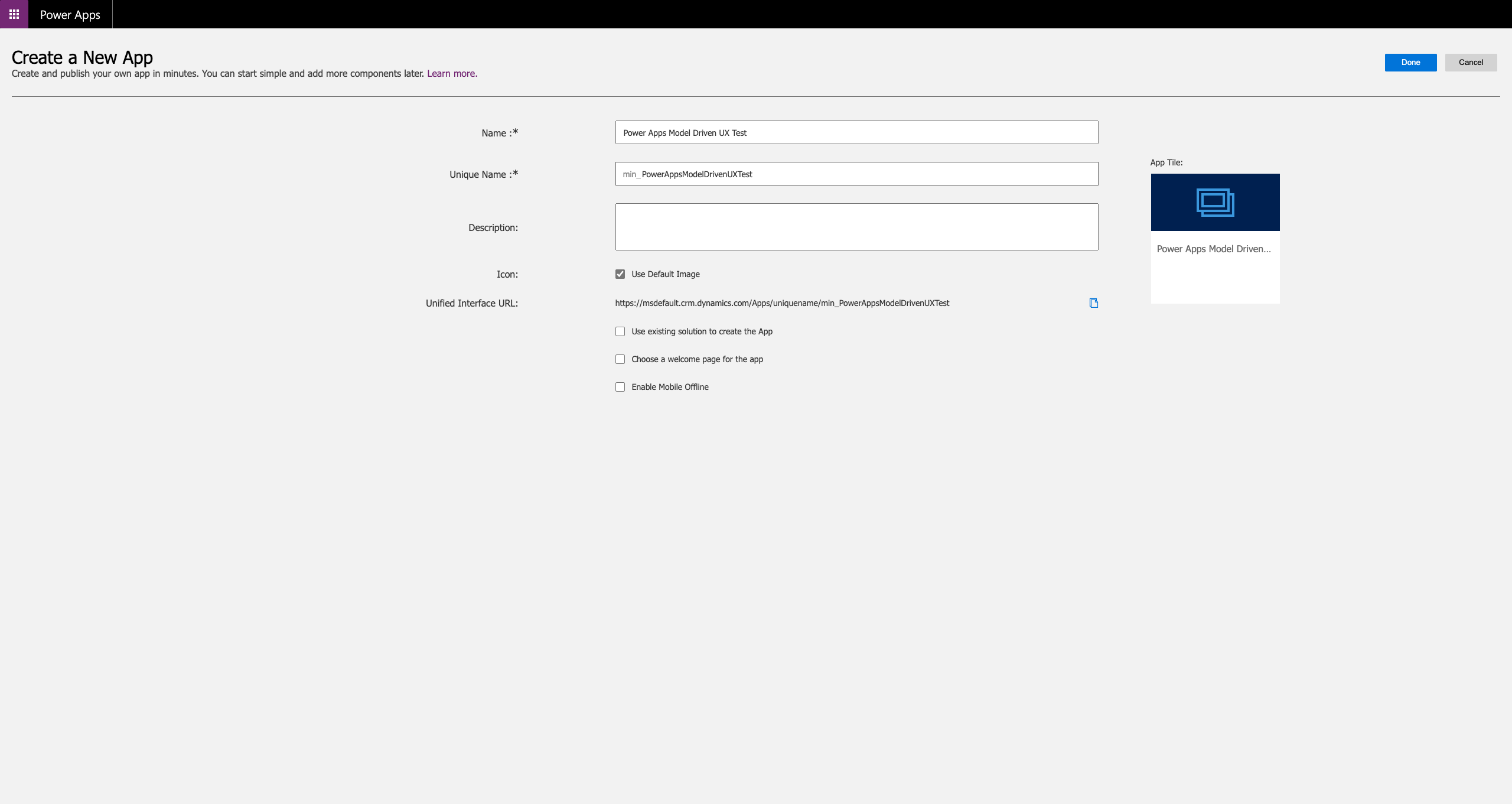This screenshot has height=804, width=1512.
Task: Click the Cancel button to discard changes
Action: pos(1471,62)
